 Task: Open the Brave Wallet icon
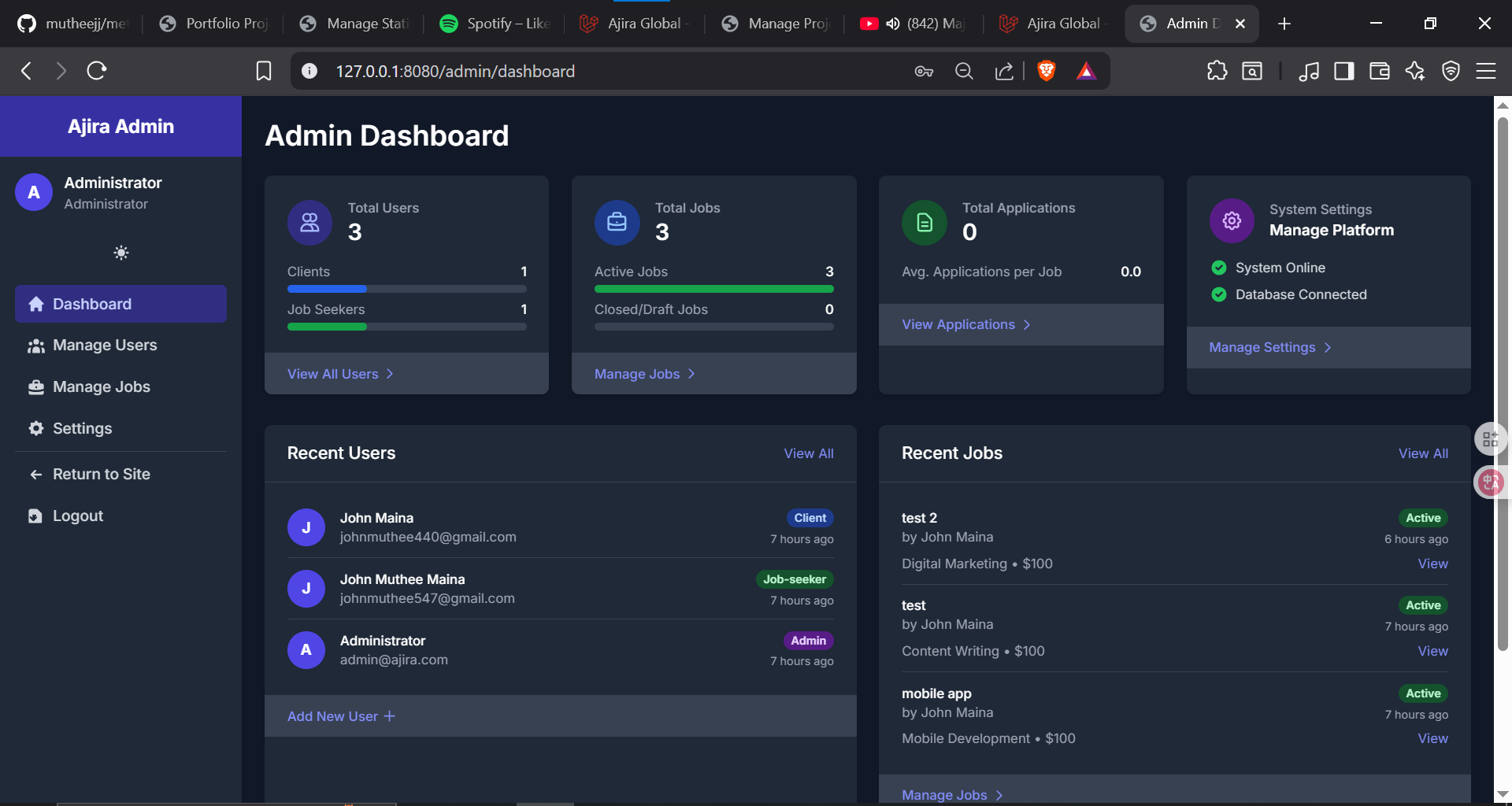(x=1379, y=71)
